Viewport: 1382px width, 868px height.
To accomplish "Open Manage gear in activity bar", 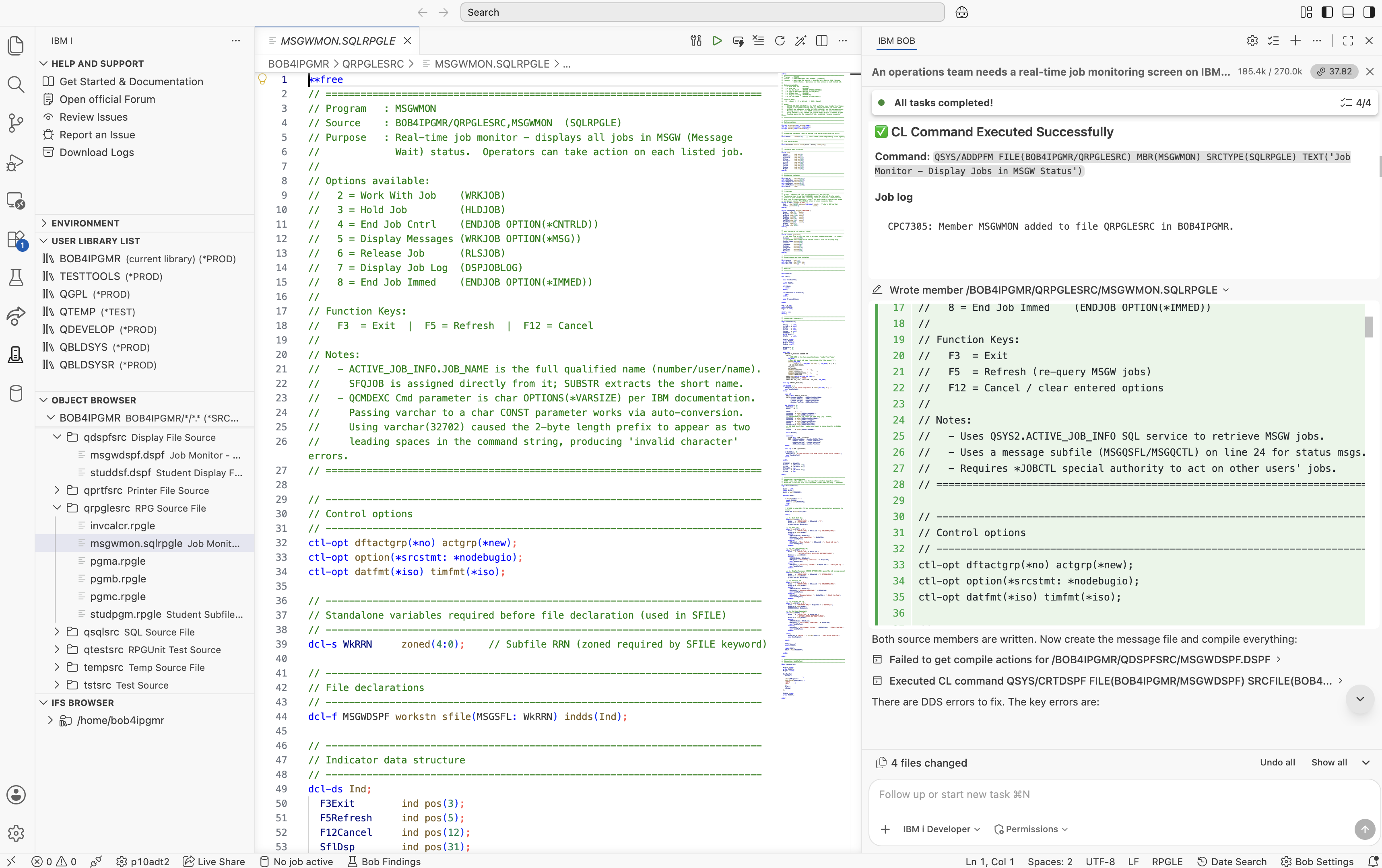I will click(16, 833).
